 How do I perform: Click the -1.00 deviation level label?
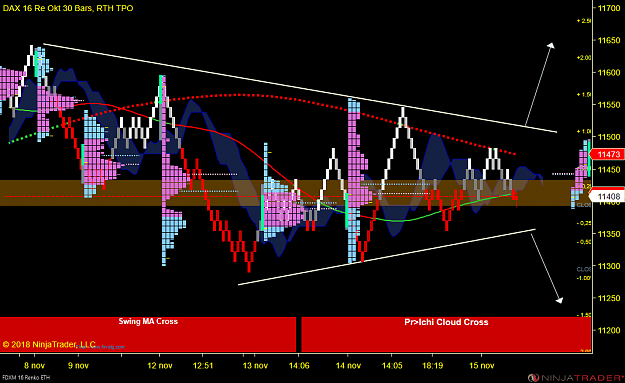pyautogui.click(x=584, y=278)
